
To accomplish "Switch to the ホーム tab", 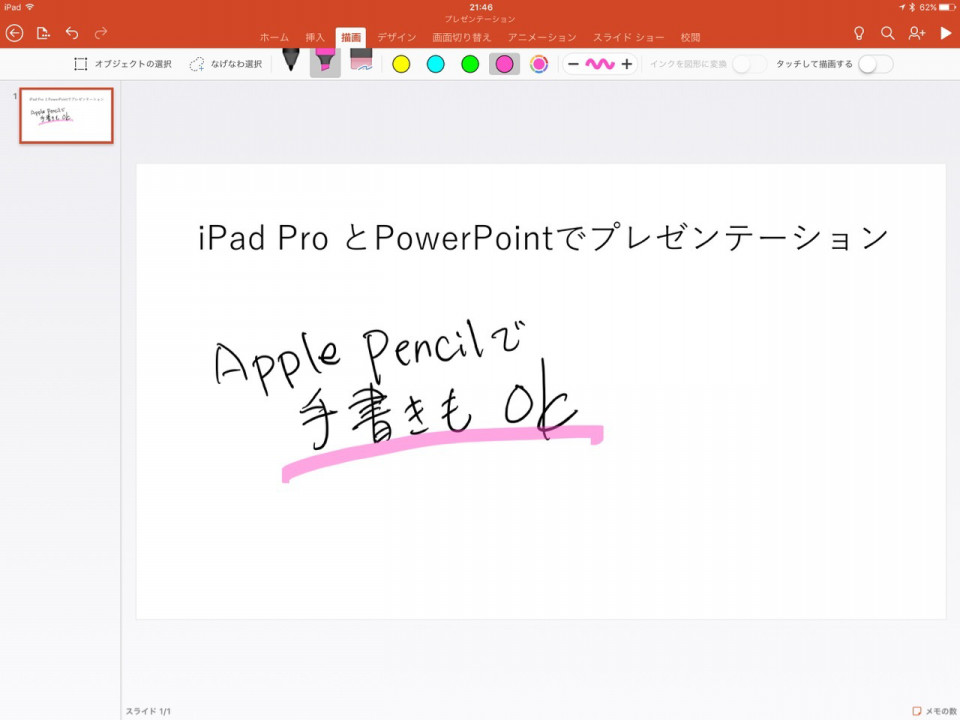I will [274, 37].
